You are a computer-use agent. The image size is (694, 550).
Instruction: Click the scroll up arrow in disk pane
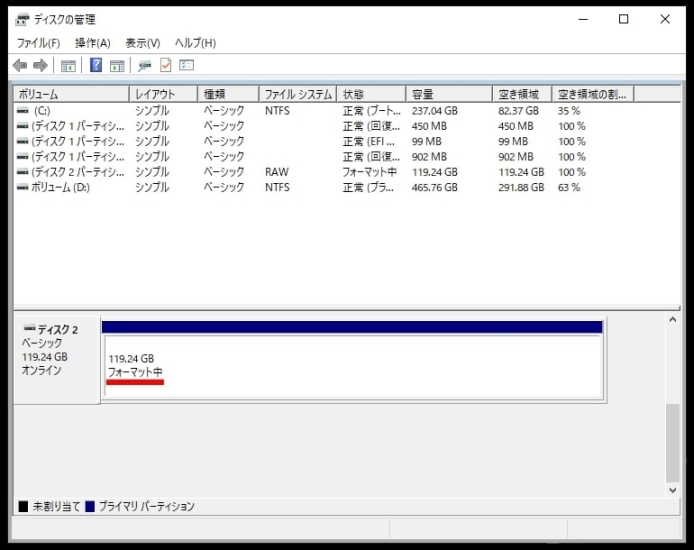point(673,319)
